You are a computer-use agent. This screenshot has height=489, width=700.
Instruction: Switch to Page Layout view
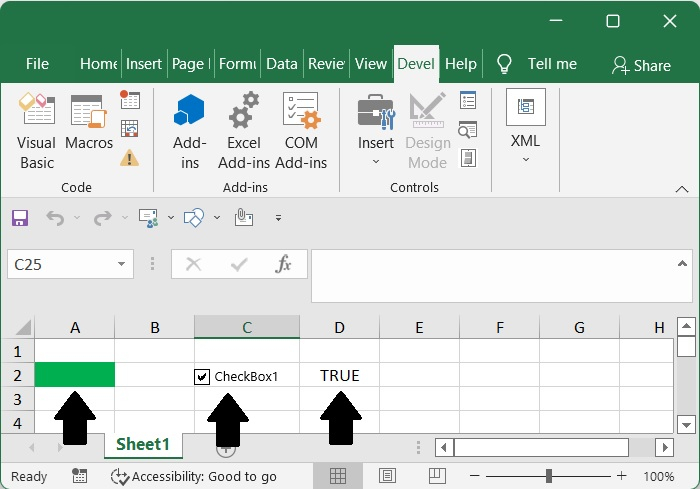point(387,476)
